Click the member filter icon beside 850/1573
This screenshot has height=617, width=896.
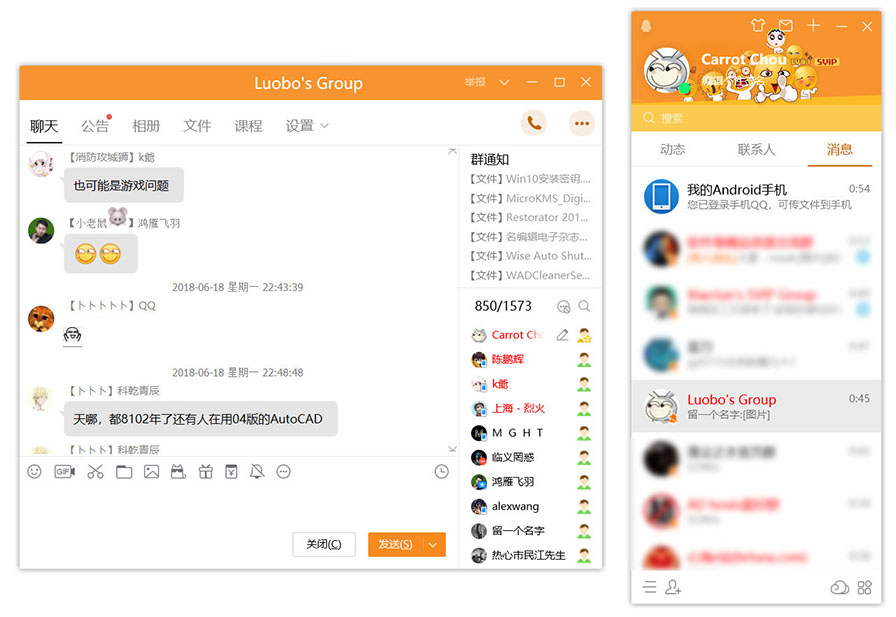click(x=563, y=307)
